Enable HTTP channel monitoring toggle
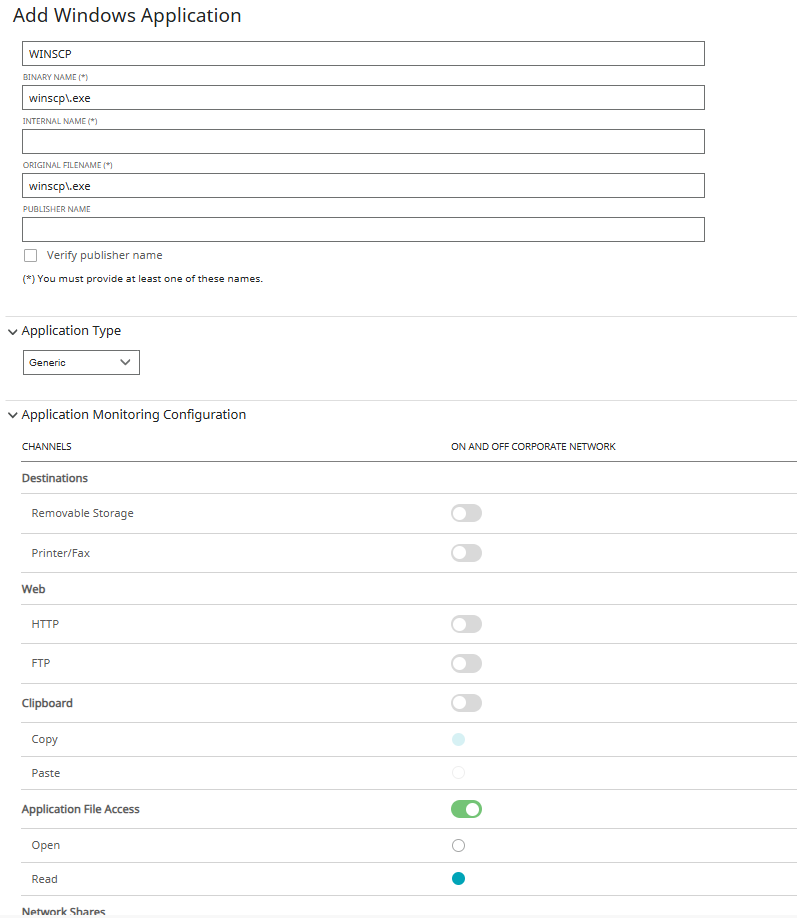The width and height of the screenshot is (797, 918). click(x=466, y=624)
